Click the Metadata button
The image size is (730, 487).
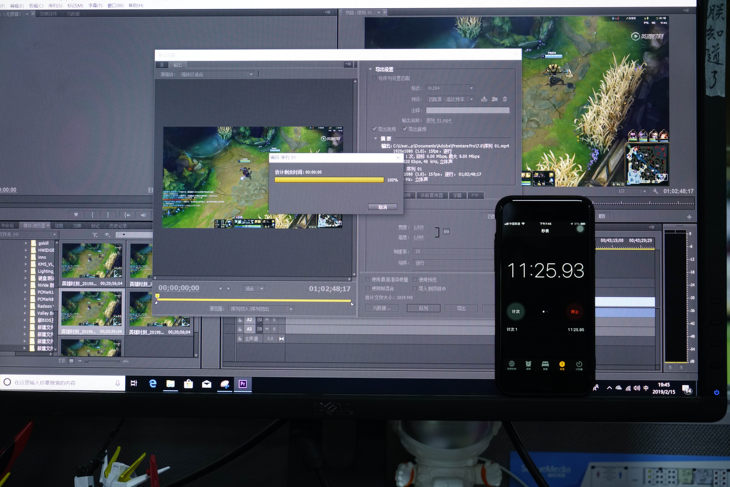click(382, 308)
